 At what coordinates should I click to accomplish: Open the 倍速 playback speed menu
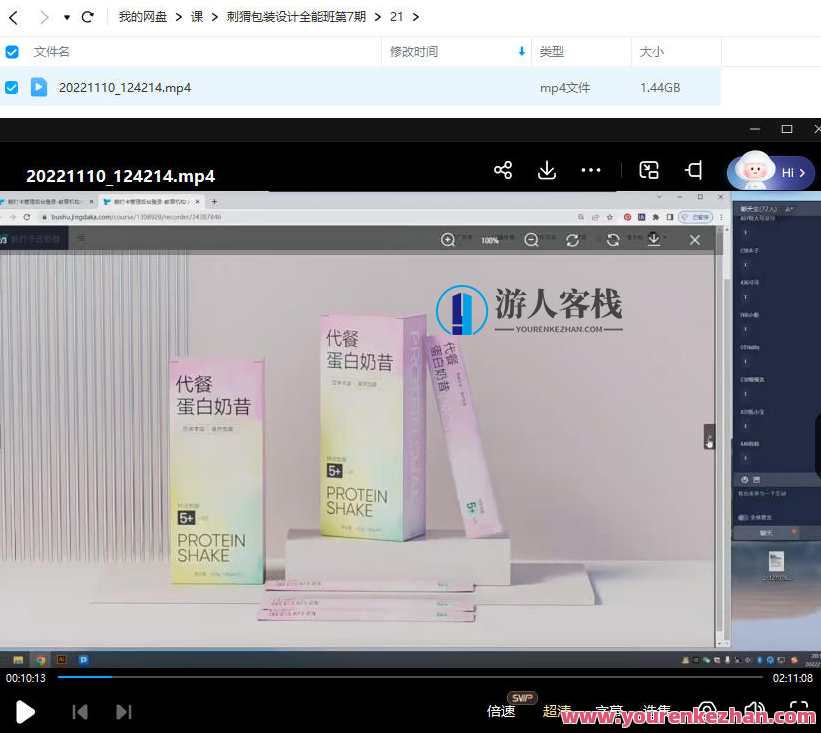point(501,711)
